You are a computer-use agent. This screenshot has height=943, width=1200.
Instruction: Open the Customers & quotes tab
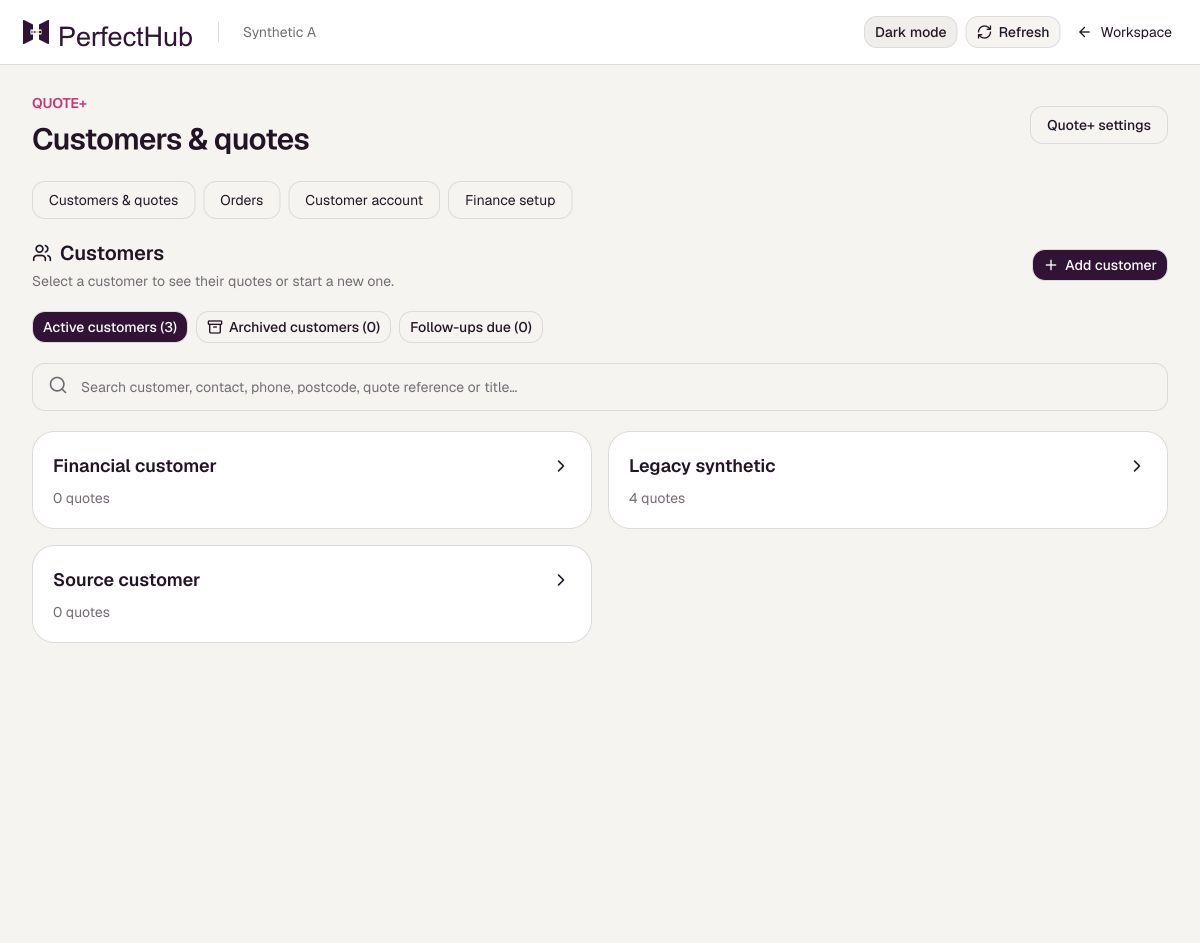(x=114, y=200)
